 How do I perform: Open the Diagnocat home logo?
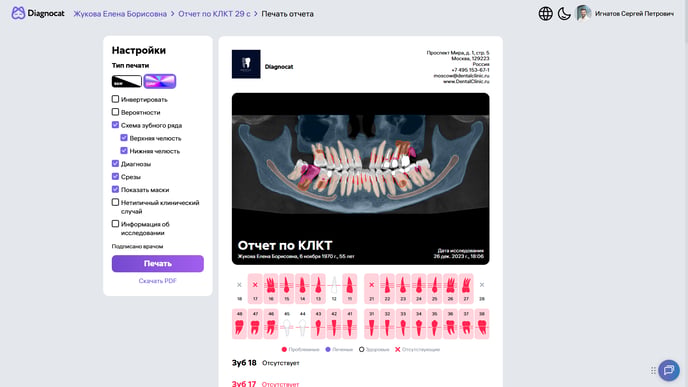pos(38,13)
